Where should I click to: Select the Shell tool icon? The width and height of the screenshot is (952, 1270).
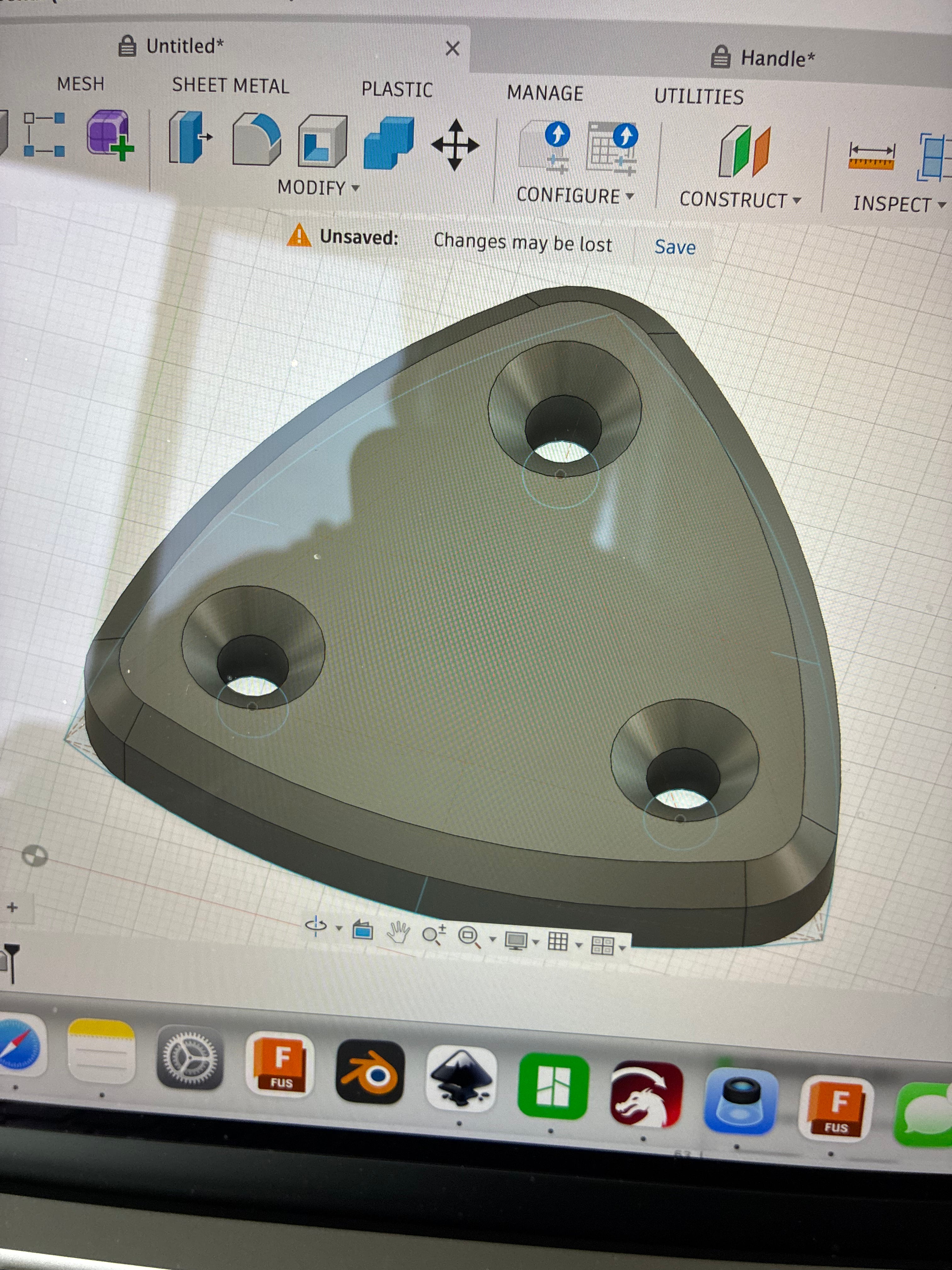[322, 141]
